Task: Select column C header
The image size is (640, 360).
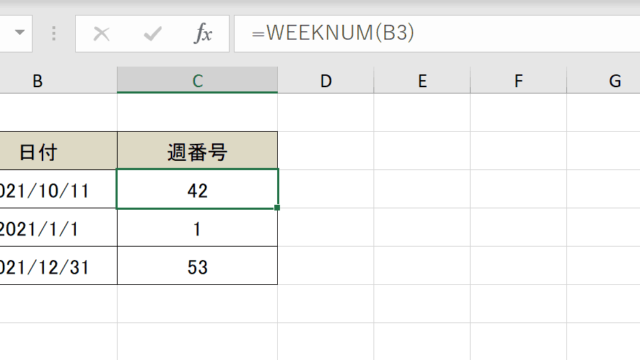Action: (198, 80)
